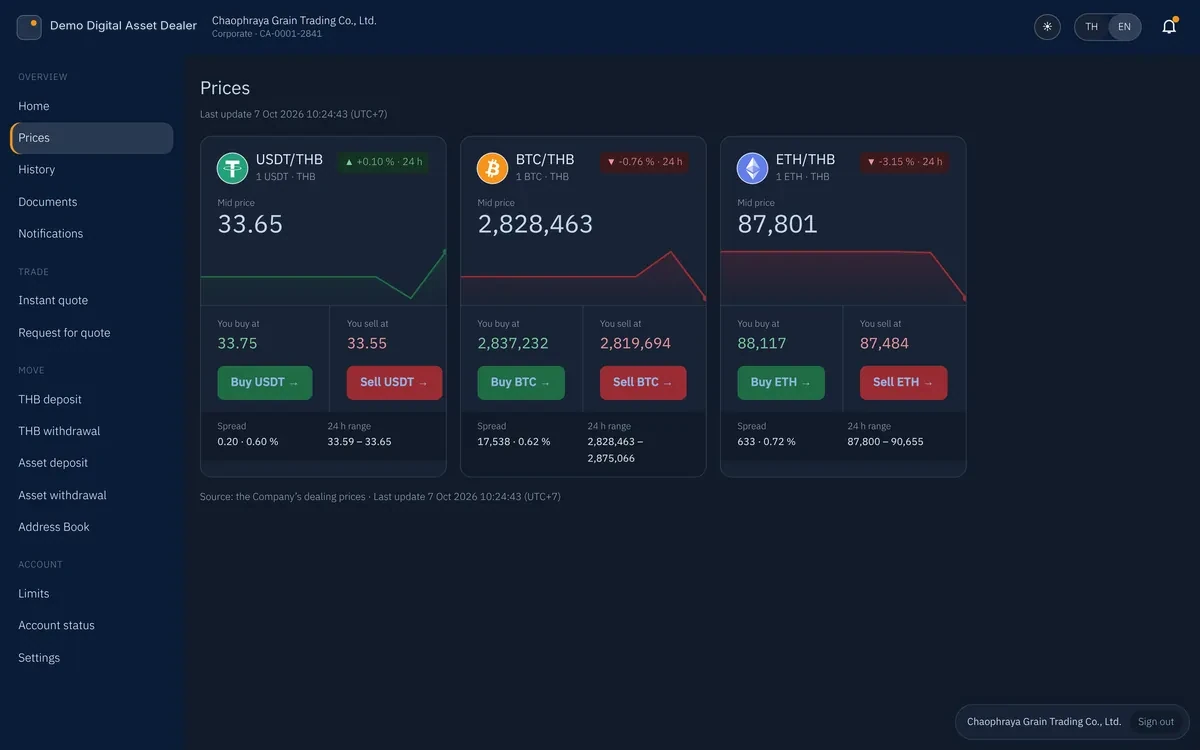Image resolution: width=1200 pixels, height=750 pixels.
Task: Go to Request for quote
Action: click(92, 333)
